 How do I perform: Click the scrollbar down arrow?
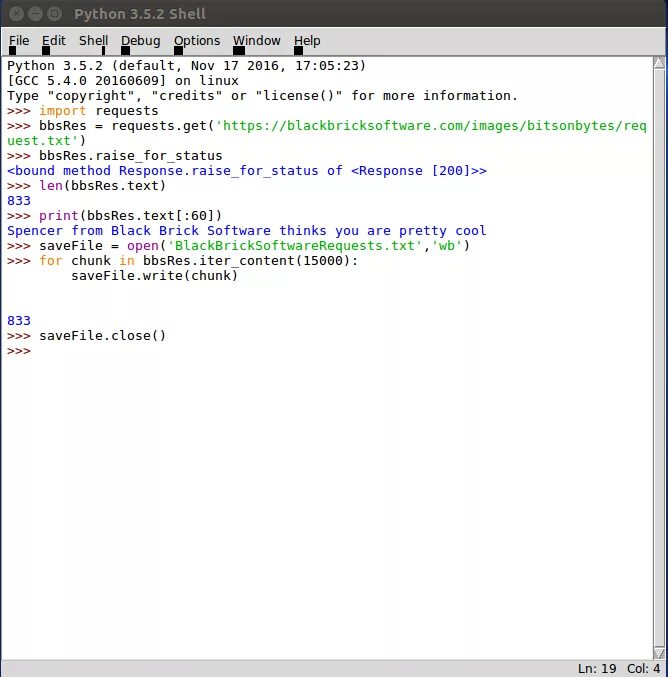(659, 653)
